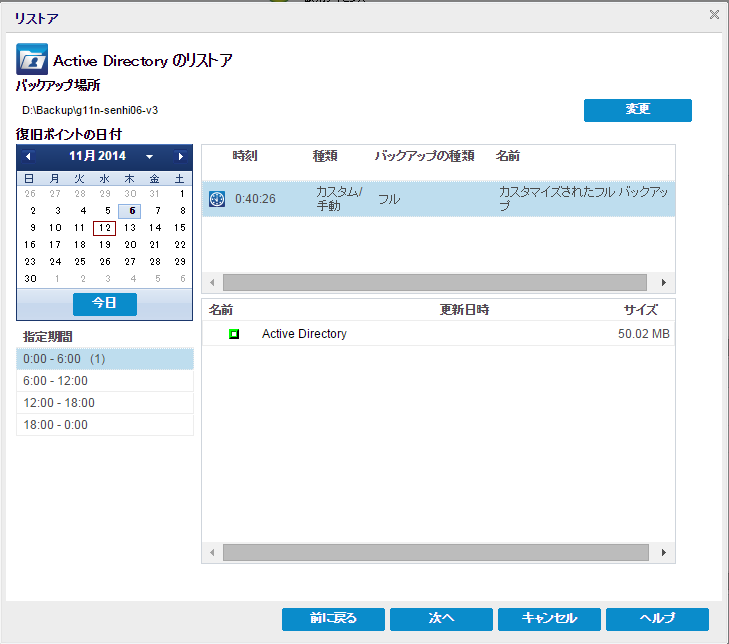
Task: Select the 6:00 - 12:00 time period
Action: coord(105,381)
